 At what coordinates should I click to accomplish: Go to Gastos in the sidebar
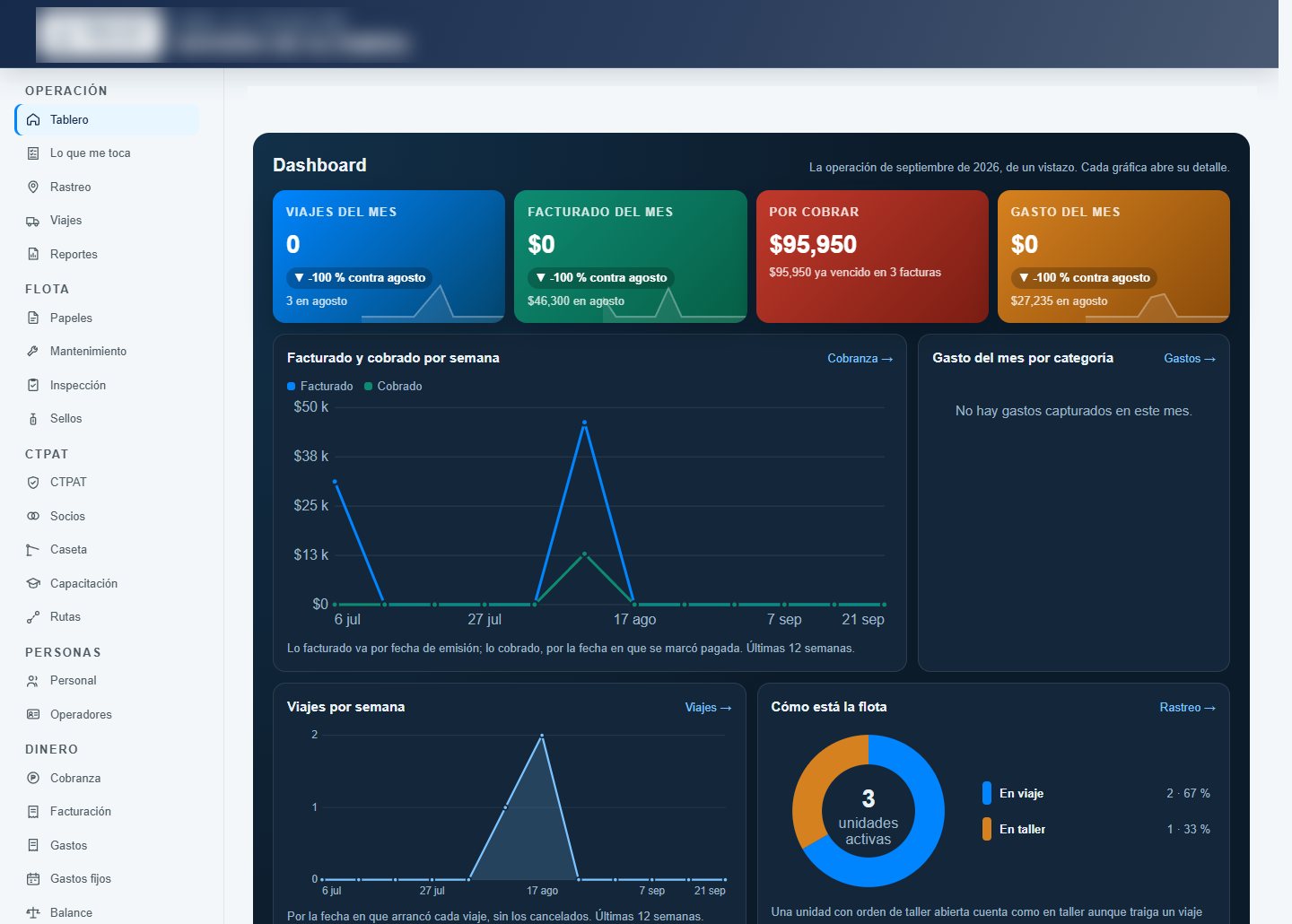pyautogui.click(x=107, y=845)
